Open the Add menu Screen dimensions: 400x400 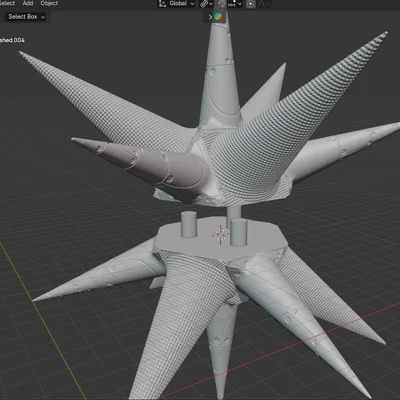click(28, 3)
